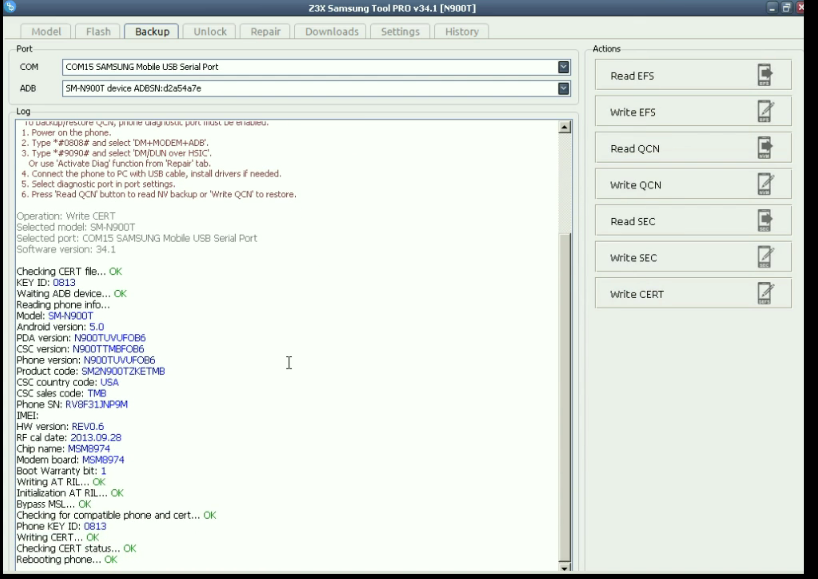Screen dimensions: 818x579
Task: Click the 'Checking CERT status... OK' line
Action: (76, 549)
